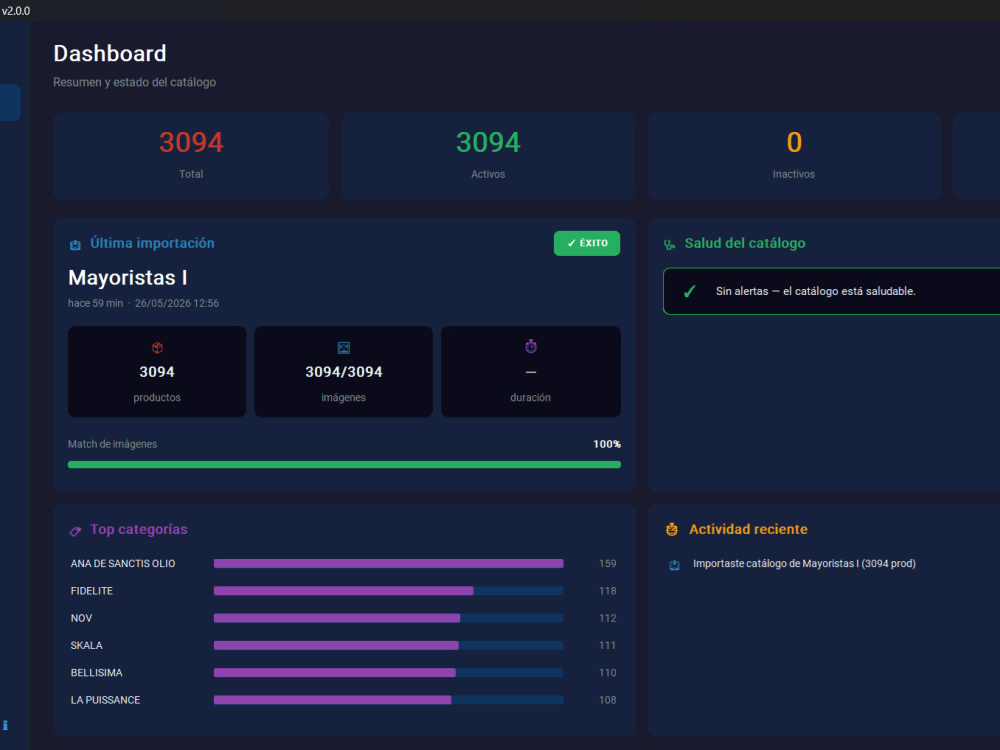The image size is (1000, 750).
Task: Click the SKALA category name
Action: tap(87, 645)
